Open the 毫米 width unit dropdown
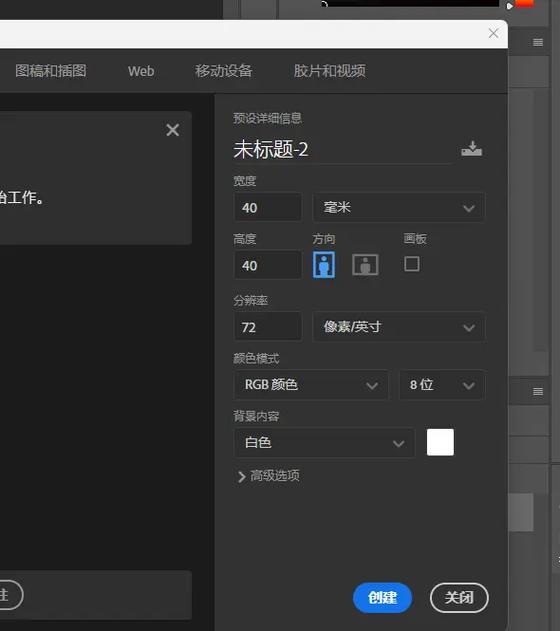The height and width of the screenshot is (631, 560). pyautogui.click(x=399, y=208)
